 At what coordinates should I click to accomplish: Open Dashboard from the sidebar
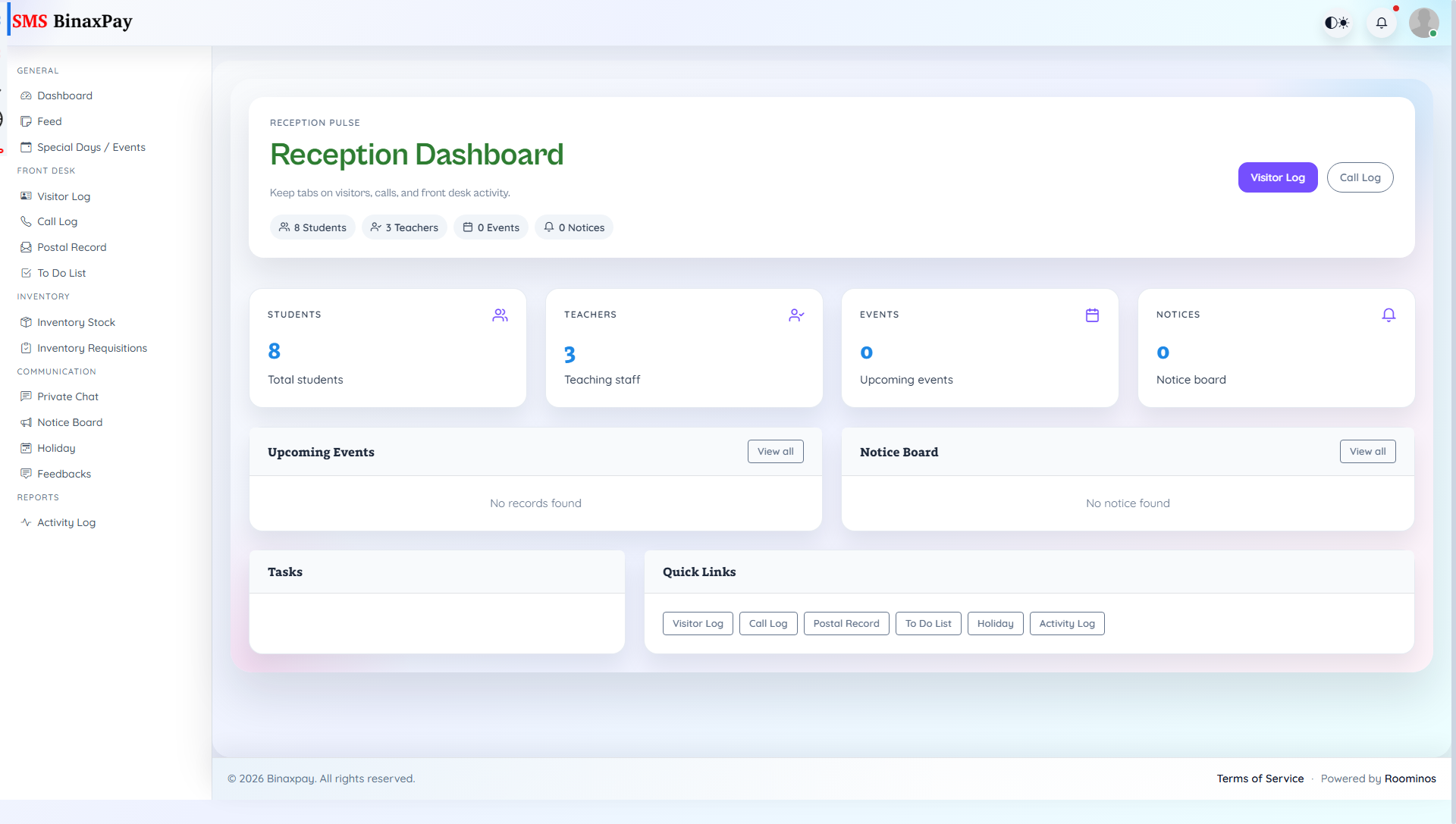(x=64, y=96)
